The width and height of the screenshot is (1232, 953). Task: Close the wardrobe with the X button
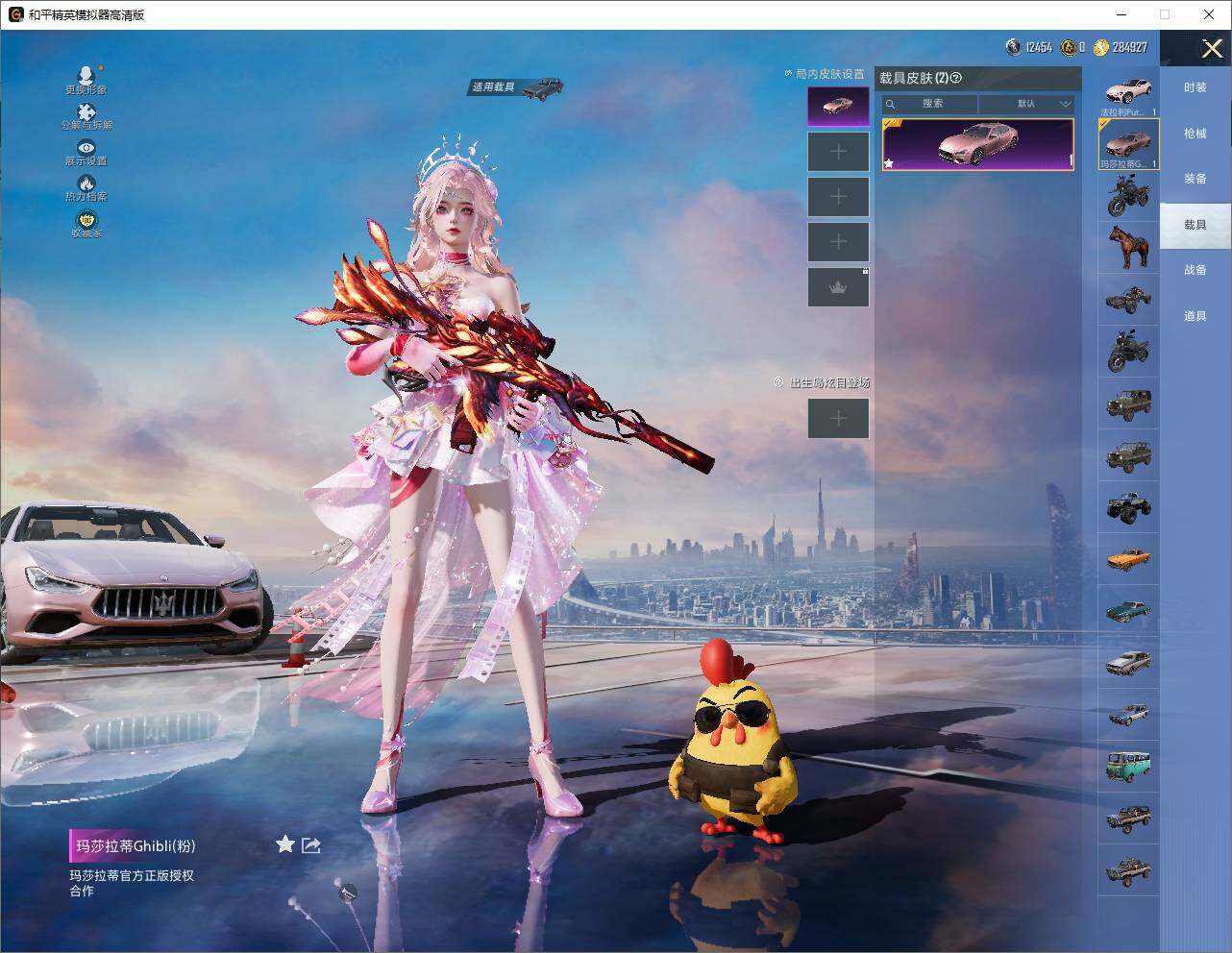(x=1211, y=48)
